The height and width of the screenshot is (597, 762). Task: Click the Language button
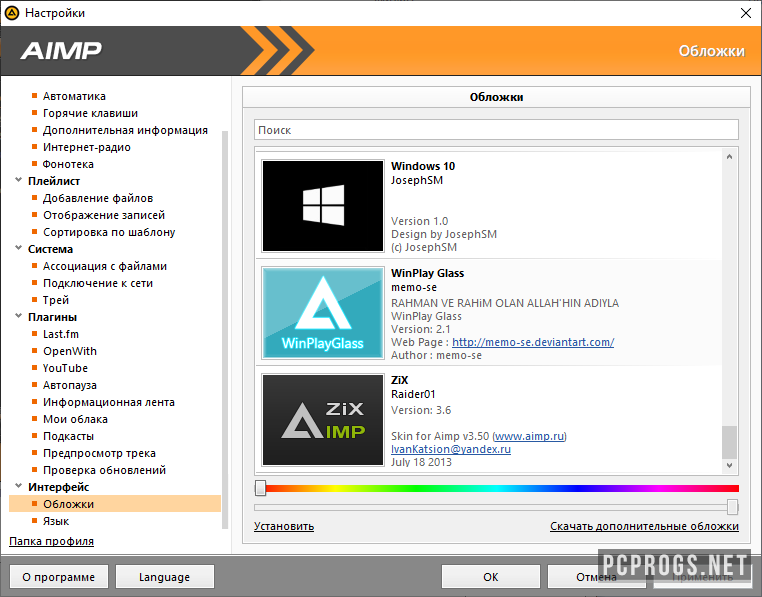pos(165,577)
